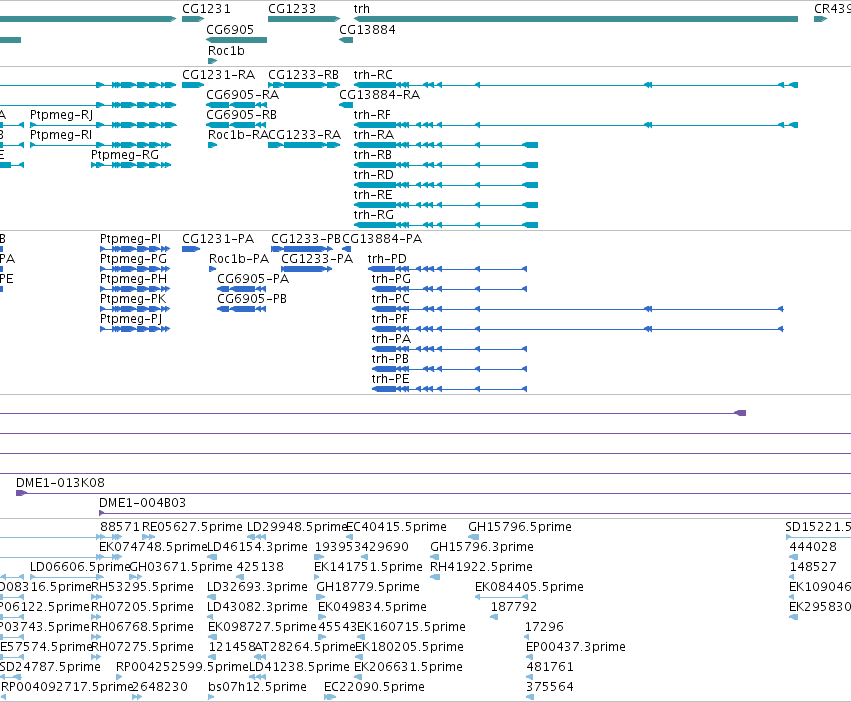The width and height of the screenshot is (851, 702).
Task: Select protein Ptpmeg-PI label
Action: (x=130, y=239)
